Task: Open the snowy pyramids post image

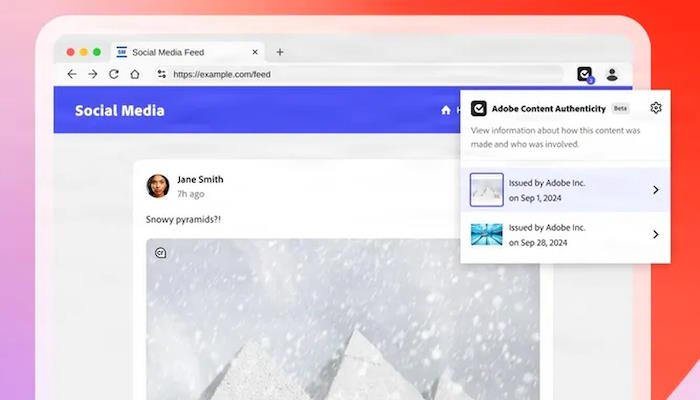Action: coord(343,319)
